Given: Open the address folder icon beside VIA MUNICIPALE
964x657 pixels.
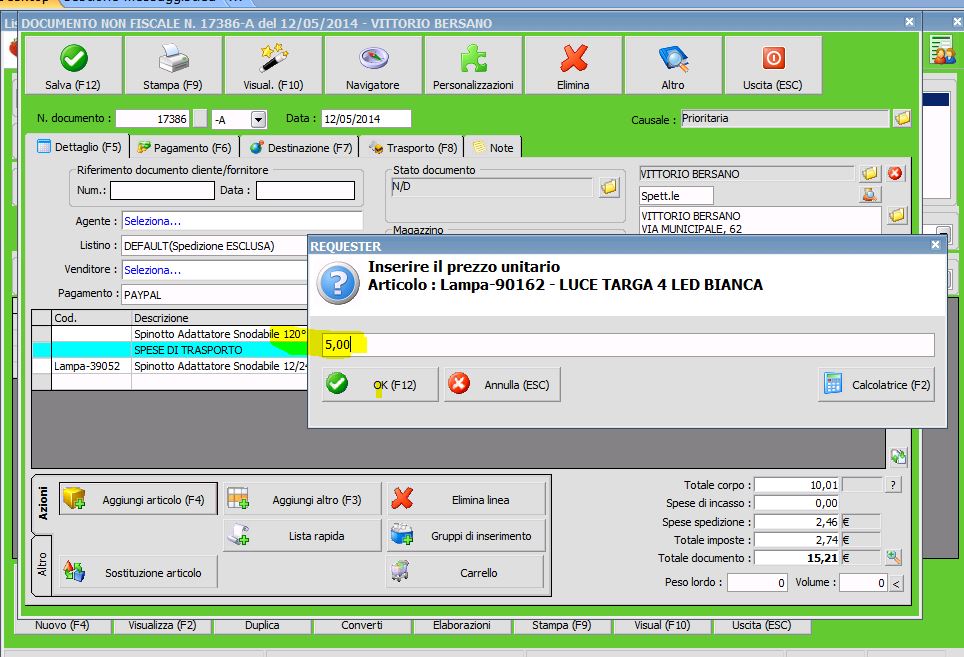Looking at the screenshot, I should tap(897, 216).
